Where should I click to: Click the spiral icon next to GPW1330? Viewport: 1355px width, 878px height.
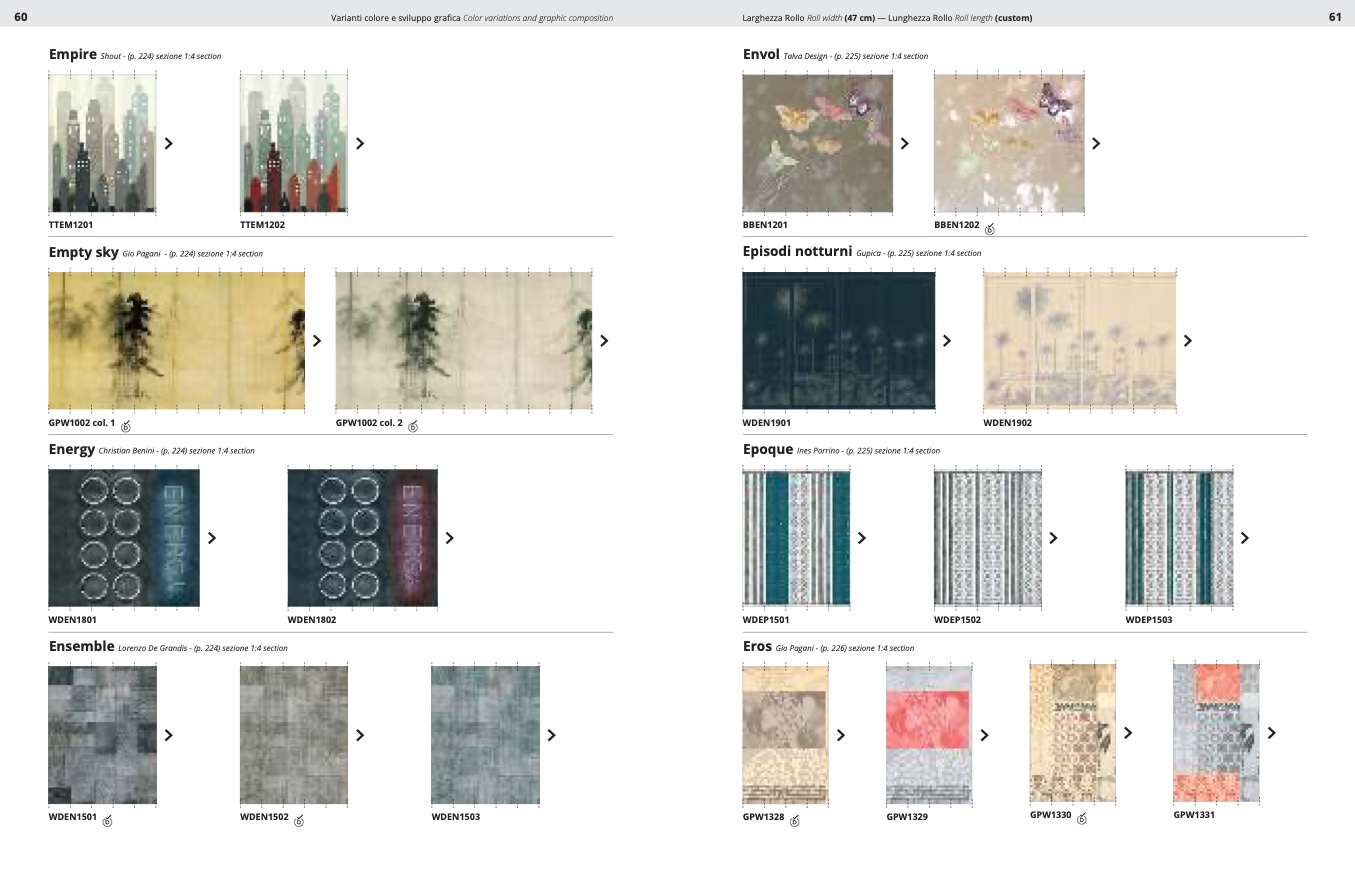1082,818
